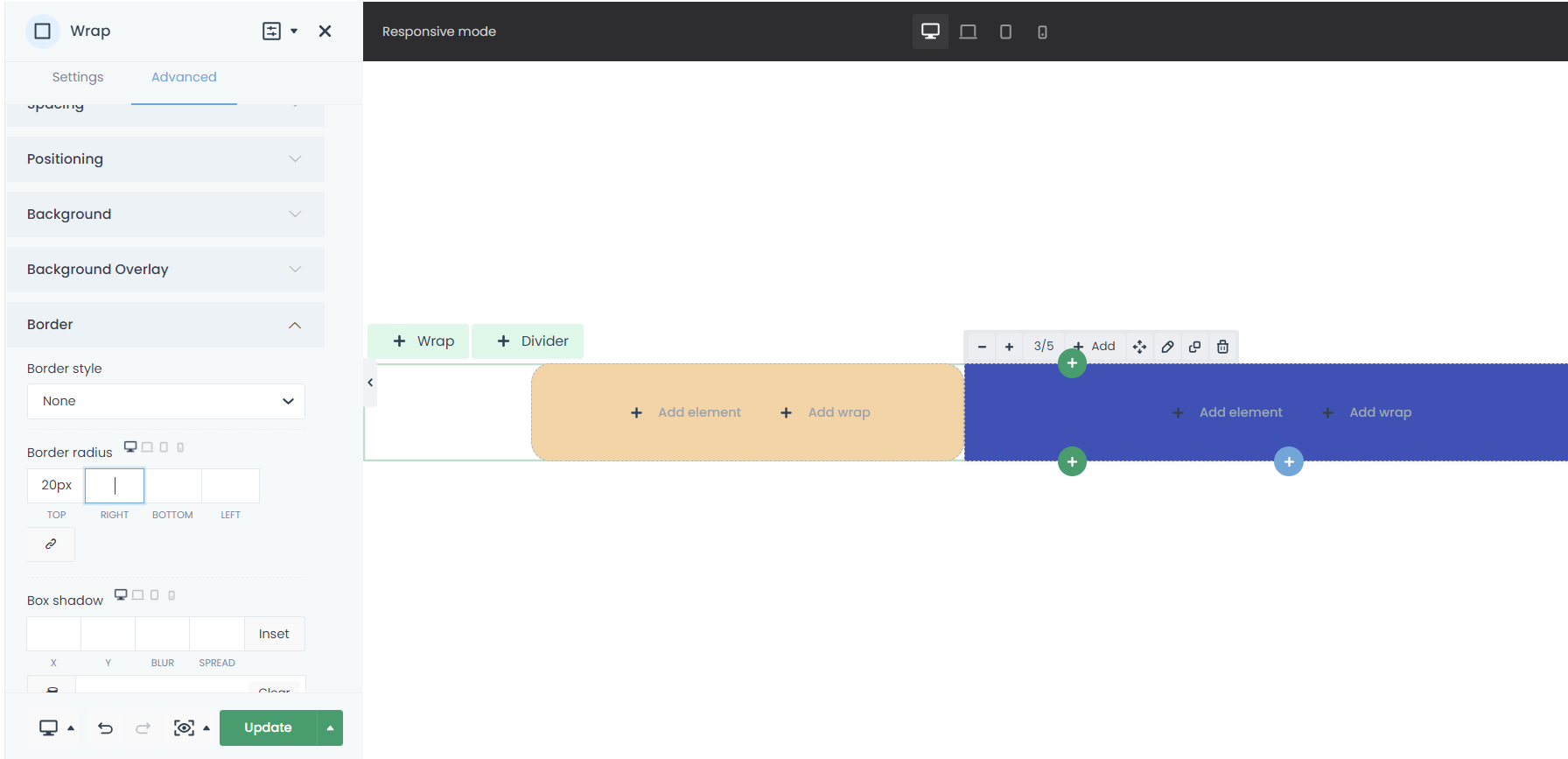The width and height of the screenshot is (1568, 759).
Task: Click the Add button in wrap toolbar
Action: (1095, 347)
